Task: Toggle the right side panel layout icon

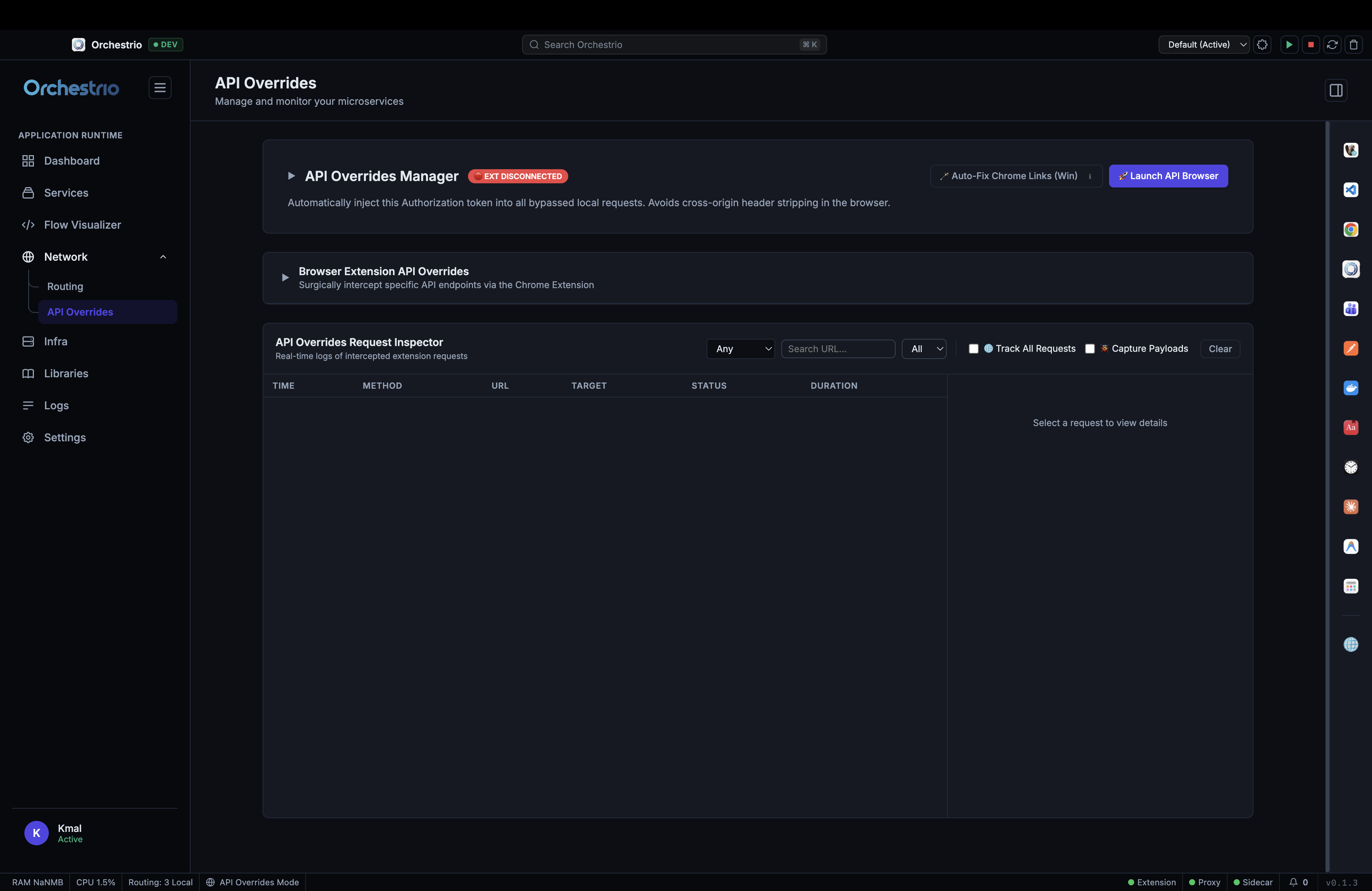Action: 1336,90
